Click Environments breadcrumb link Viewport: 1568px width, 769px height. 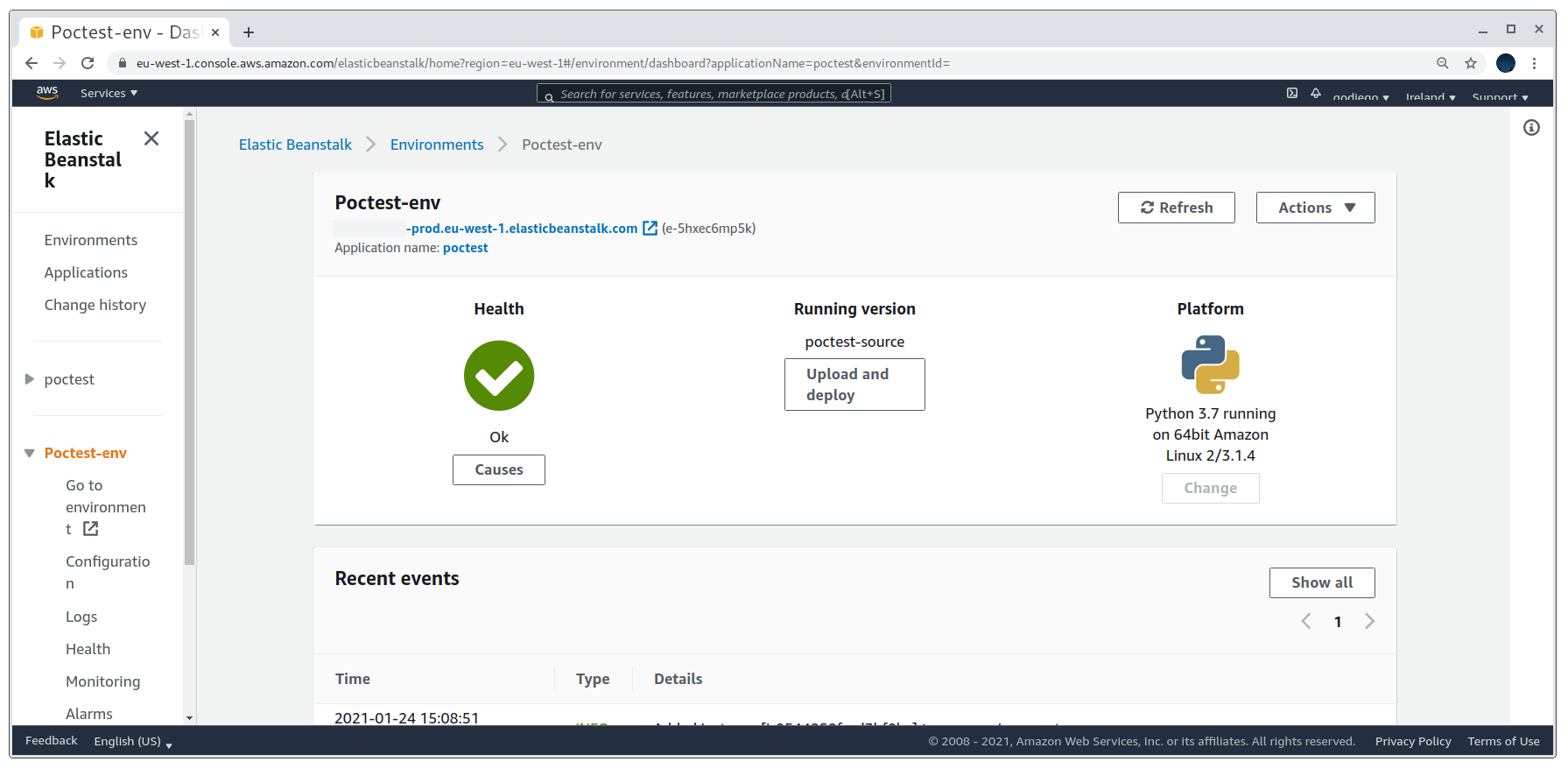pos(437,145)
